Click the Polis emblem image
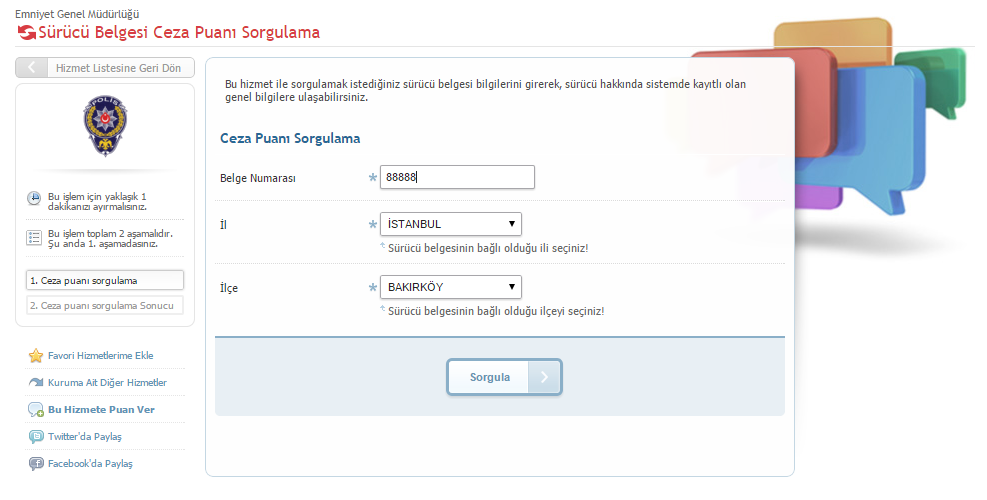This screenshot has height=500, width=987. [105, 125]
